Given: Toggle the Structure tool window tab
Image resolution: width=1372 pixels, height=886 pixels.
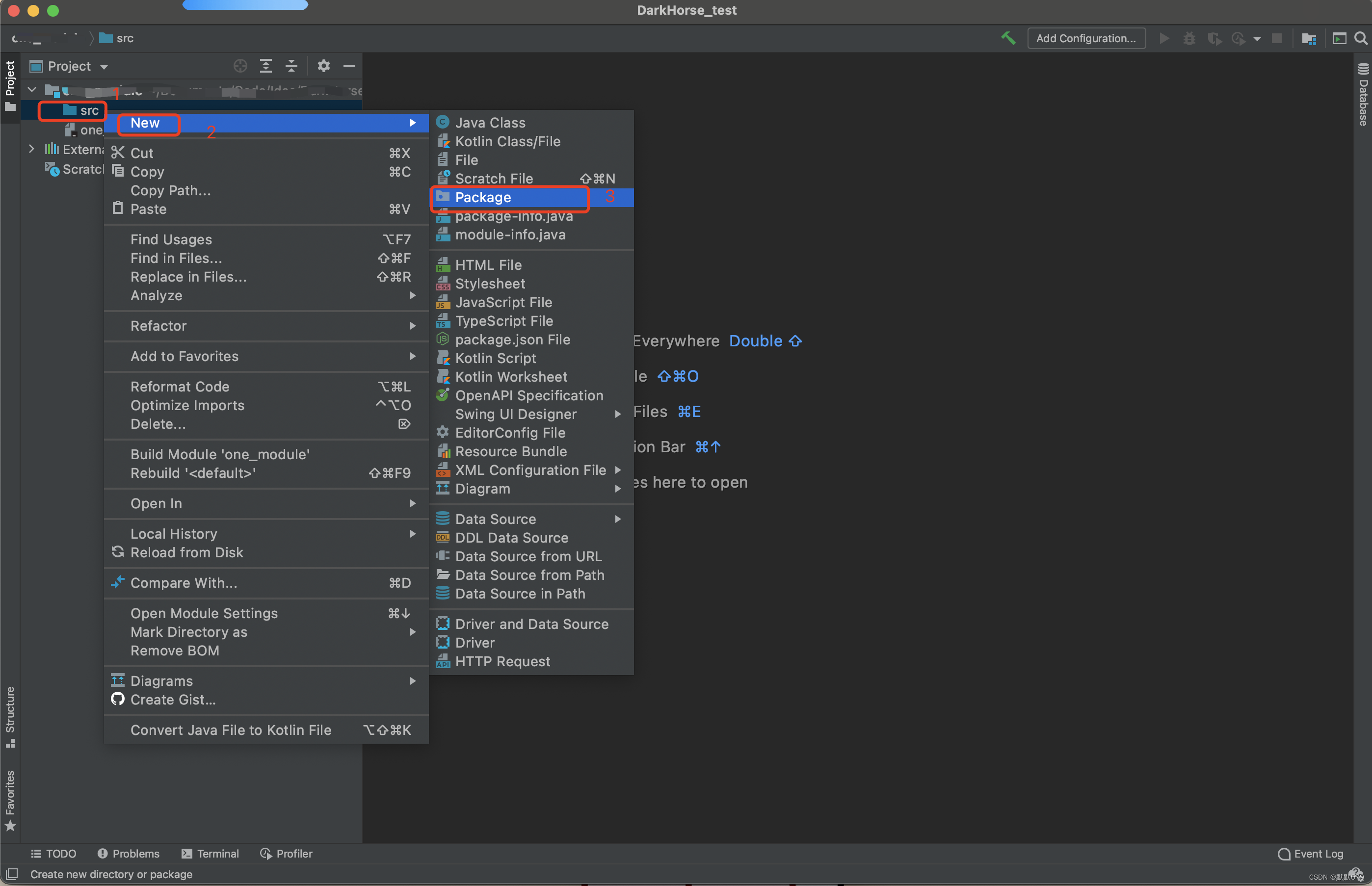Looking at the screenshot, I should point(10,716).
